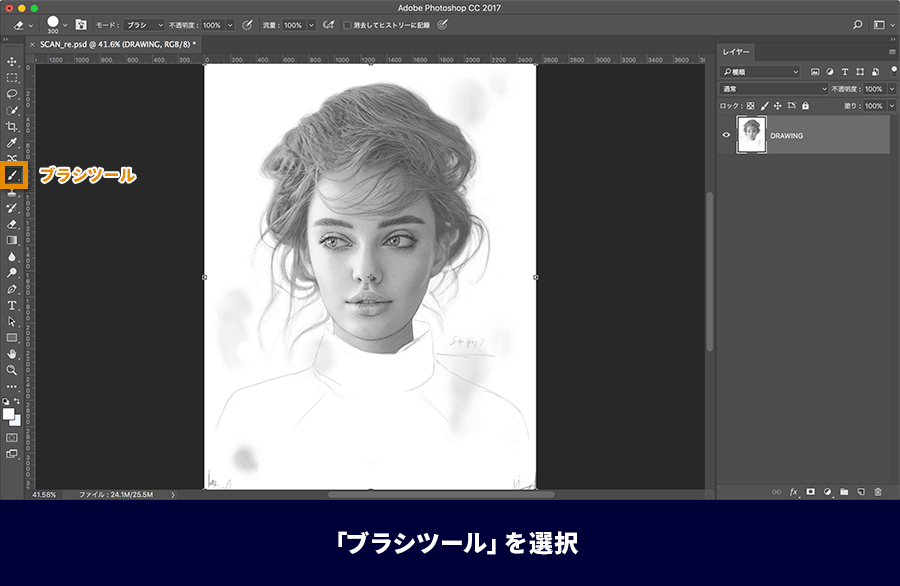Image resolution: width=900 pixels, height=586 pixels.
Task: Open the レイヤー panel tab
Action: point(736,52)
